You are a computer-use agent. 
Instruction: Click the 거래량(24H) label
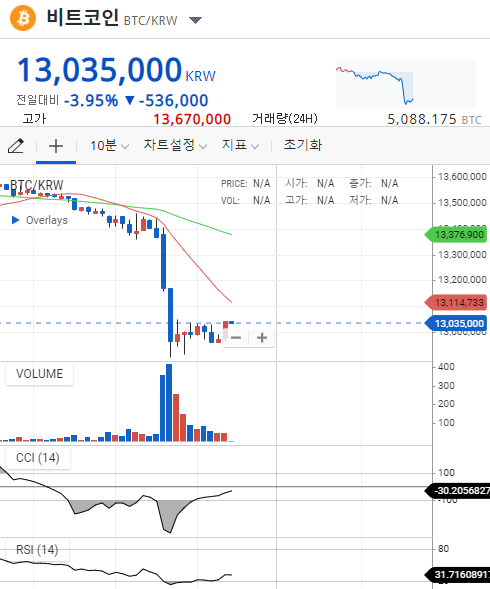pyautogui.click(x=285, y=119)
